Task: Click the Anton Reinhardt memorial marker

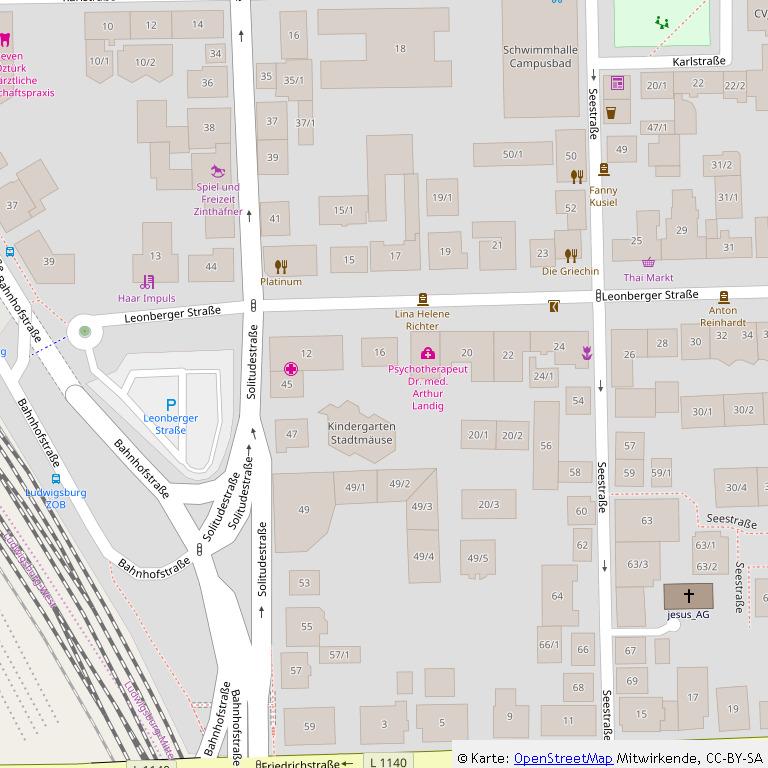Action: (x=723, y=296)
